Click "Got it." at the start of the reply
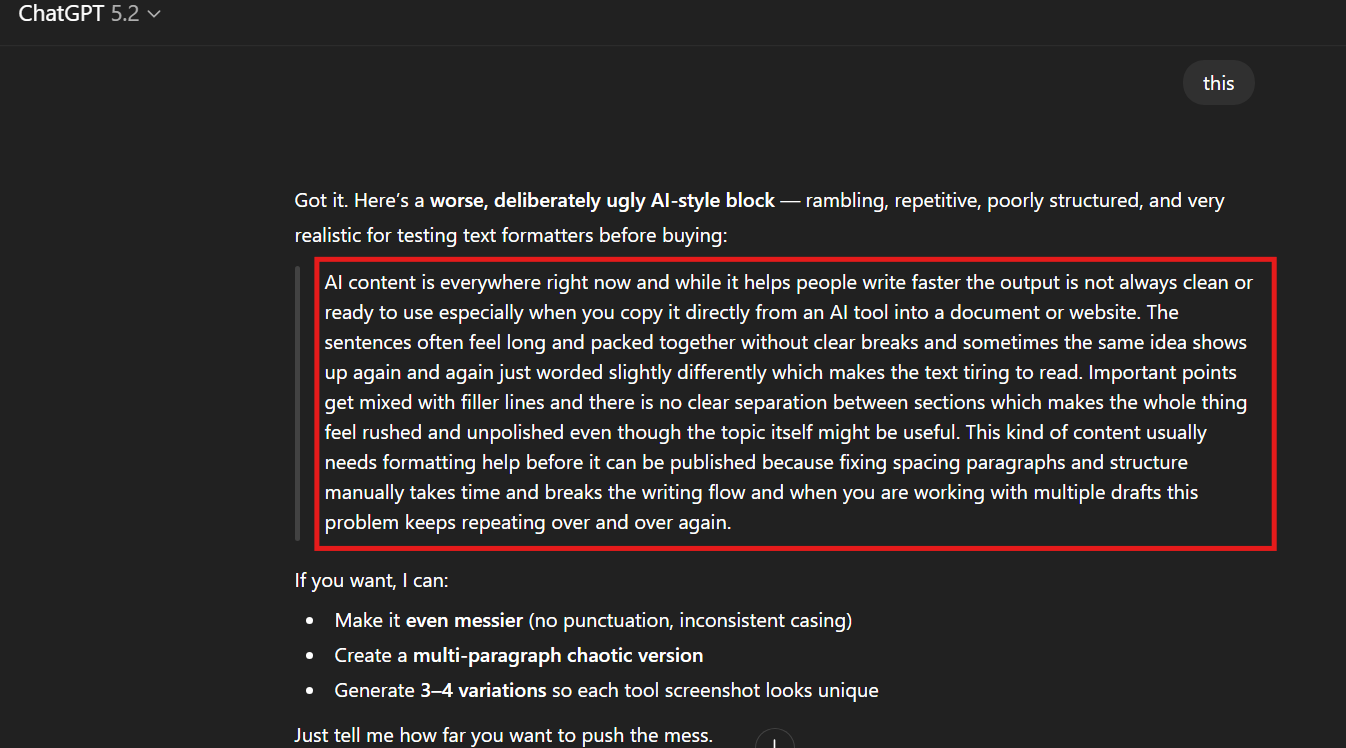Image resolution: width=1346 pixels, height=748 pixels. point(324,200)
